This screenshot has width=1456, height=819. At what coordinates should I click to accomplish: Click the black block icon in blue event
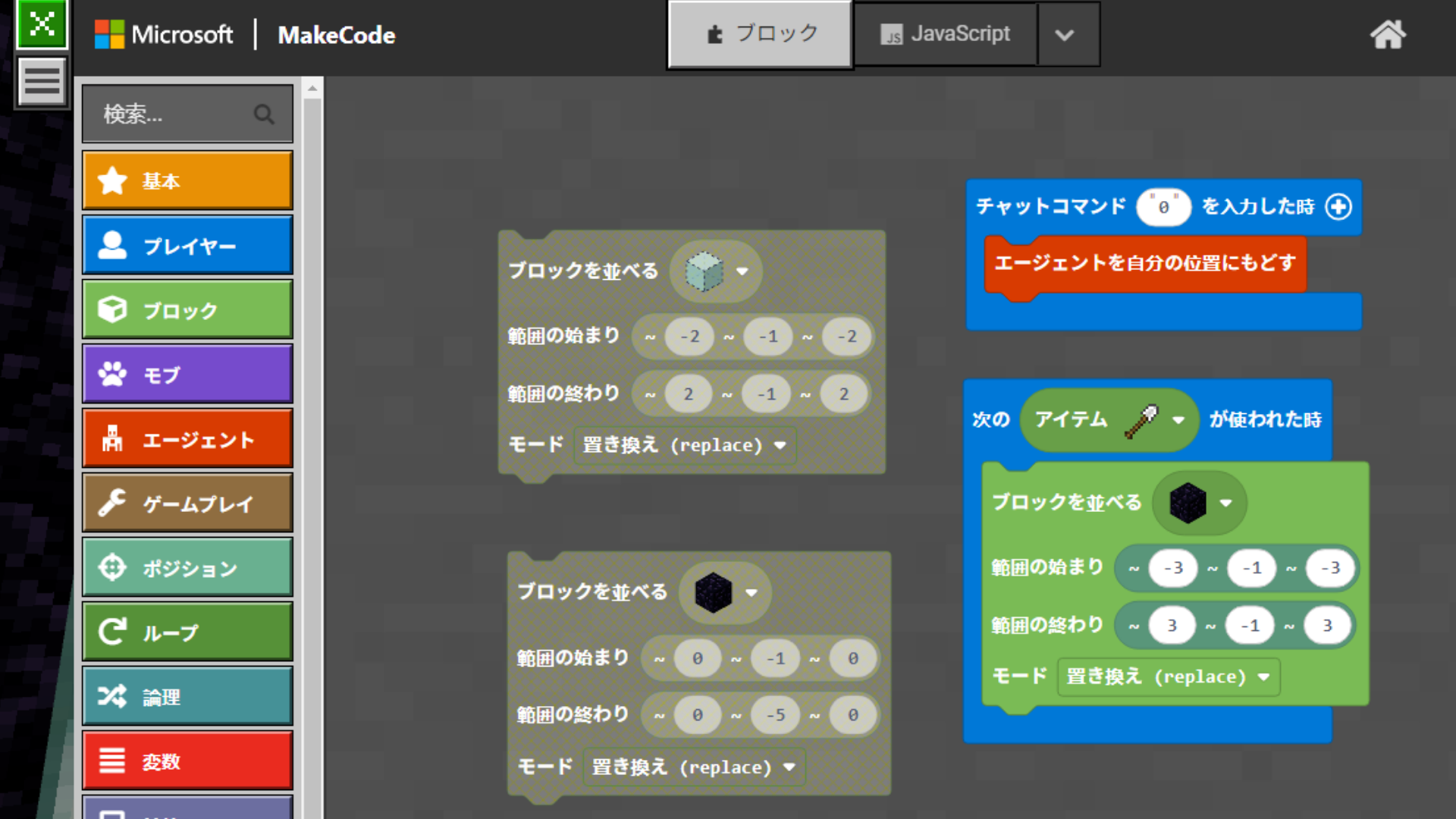(1188, 503)
